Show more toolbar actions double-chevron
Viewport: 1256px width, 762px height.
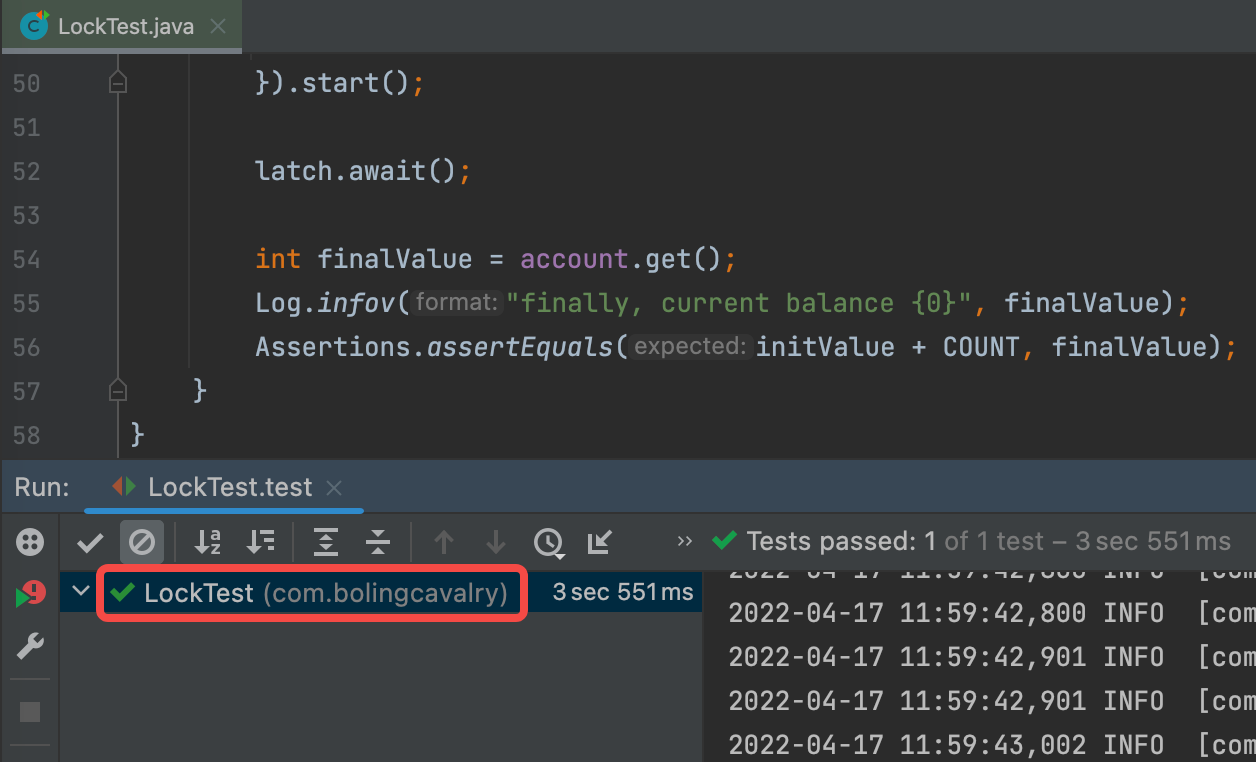click(x=685, y=542)
